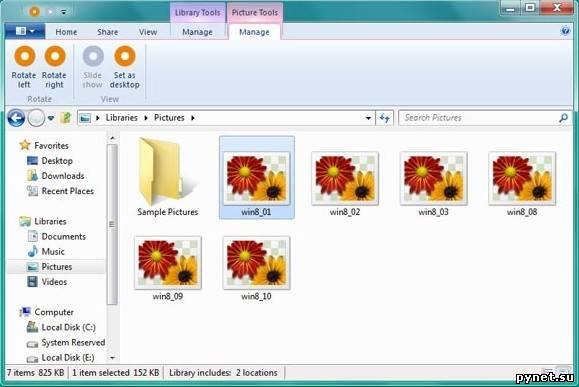The height and width of the screenshot is (387, 579).
Task: Switch to the Home ribbon tab
Action: coord(66,32)
